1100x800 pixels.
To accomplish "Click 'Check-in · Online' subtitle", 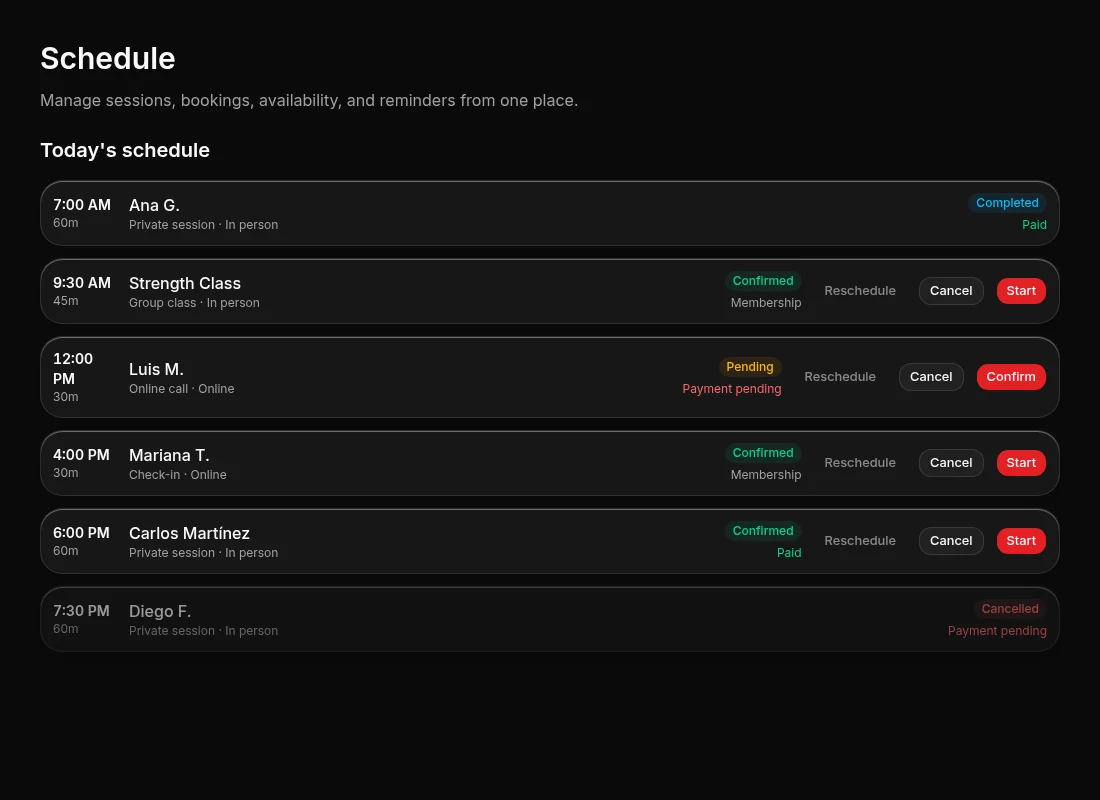I will [x=177, y=474].
